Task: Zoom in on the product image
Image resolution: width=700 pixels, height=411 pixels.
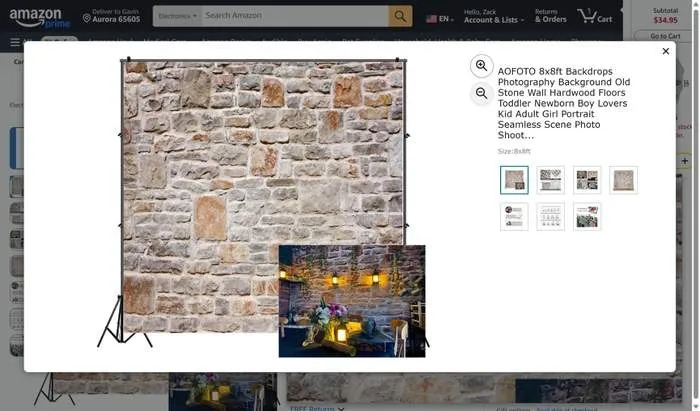Action: coord(481,66)
